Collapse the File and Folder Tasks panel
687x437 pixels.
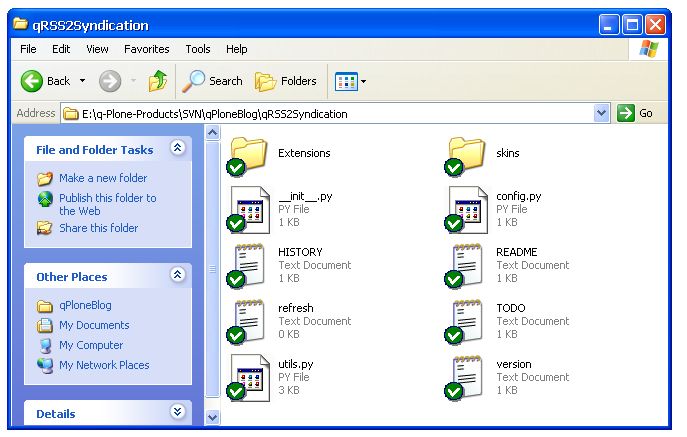pos(178,148)
